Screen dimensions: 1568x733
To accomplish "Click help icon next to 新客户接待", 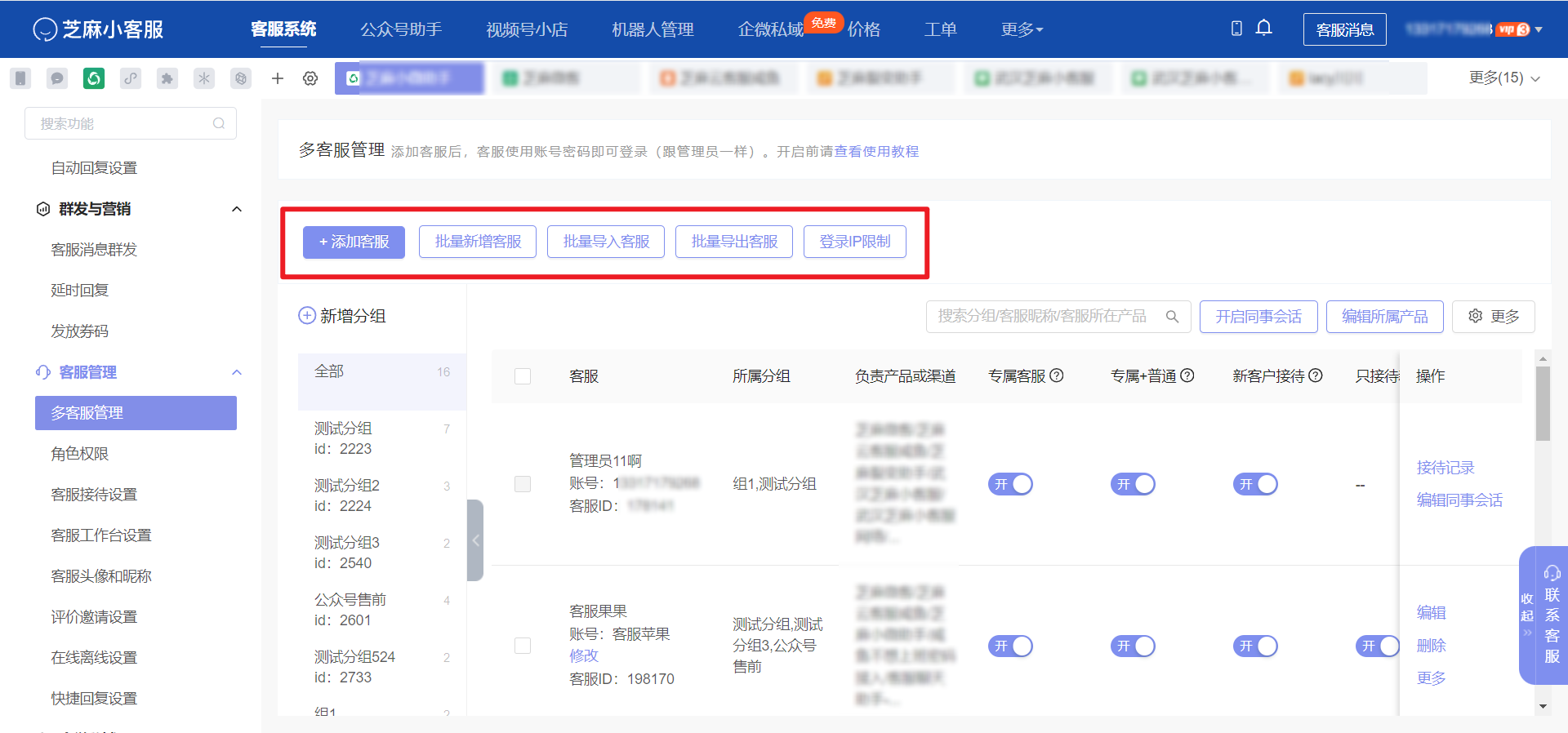I will coord(1316,375).
